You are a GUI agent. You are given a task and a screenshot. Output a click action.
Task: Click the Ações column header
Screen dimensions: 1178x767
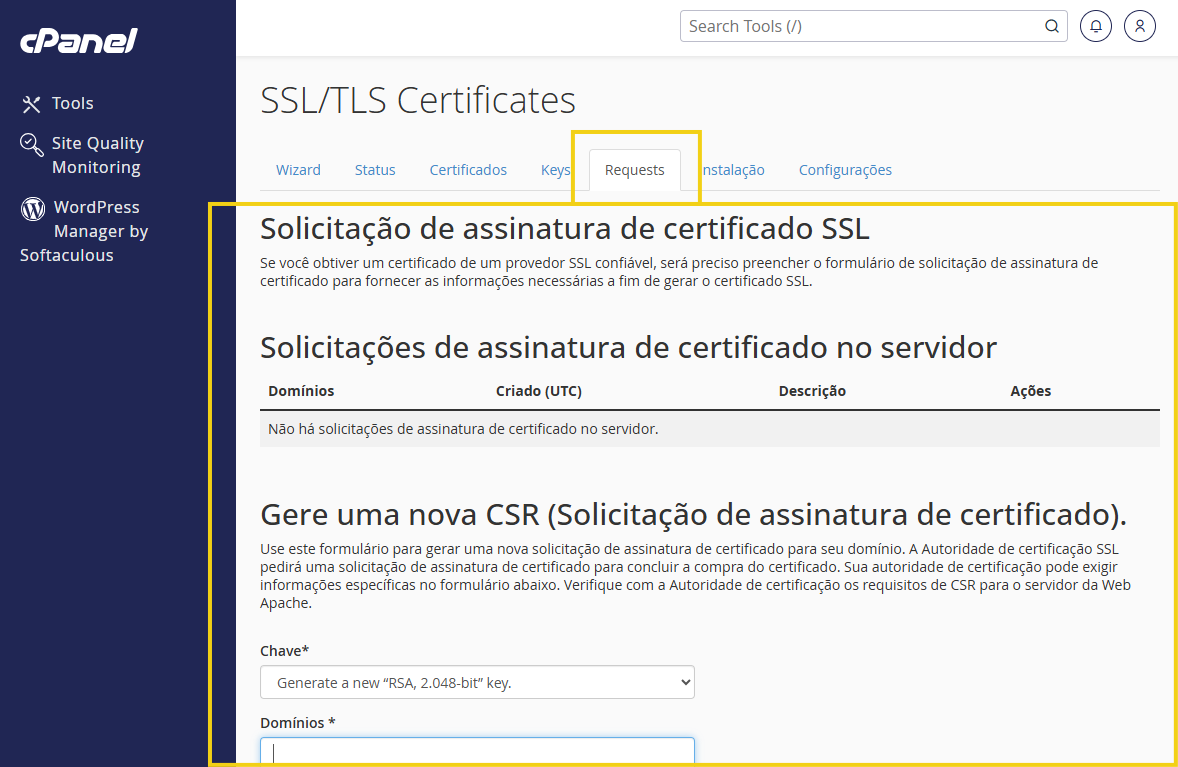(x=1031, y=391)
